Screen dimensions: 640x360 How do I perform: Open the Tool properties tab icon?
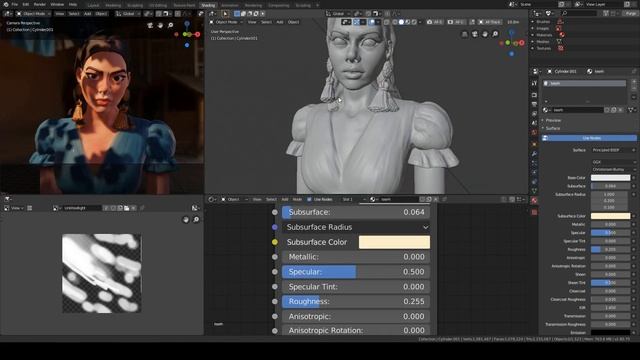(x=534, y=83)
